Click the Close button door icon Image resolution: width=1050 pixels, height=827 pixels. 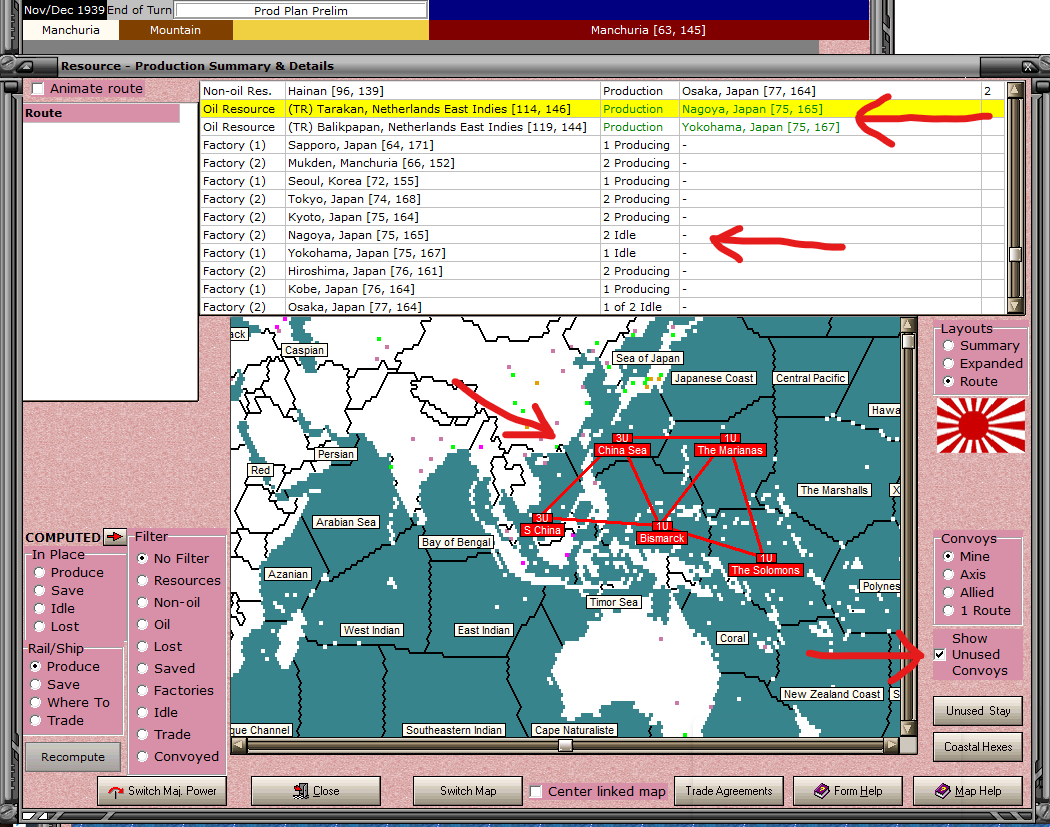click(301, 791)
